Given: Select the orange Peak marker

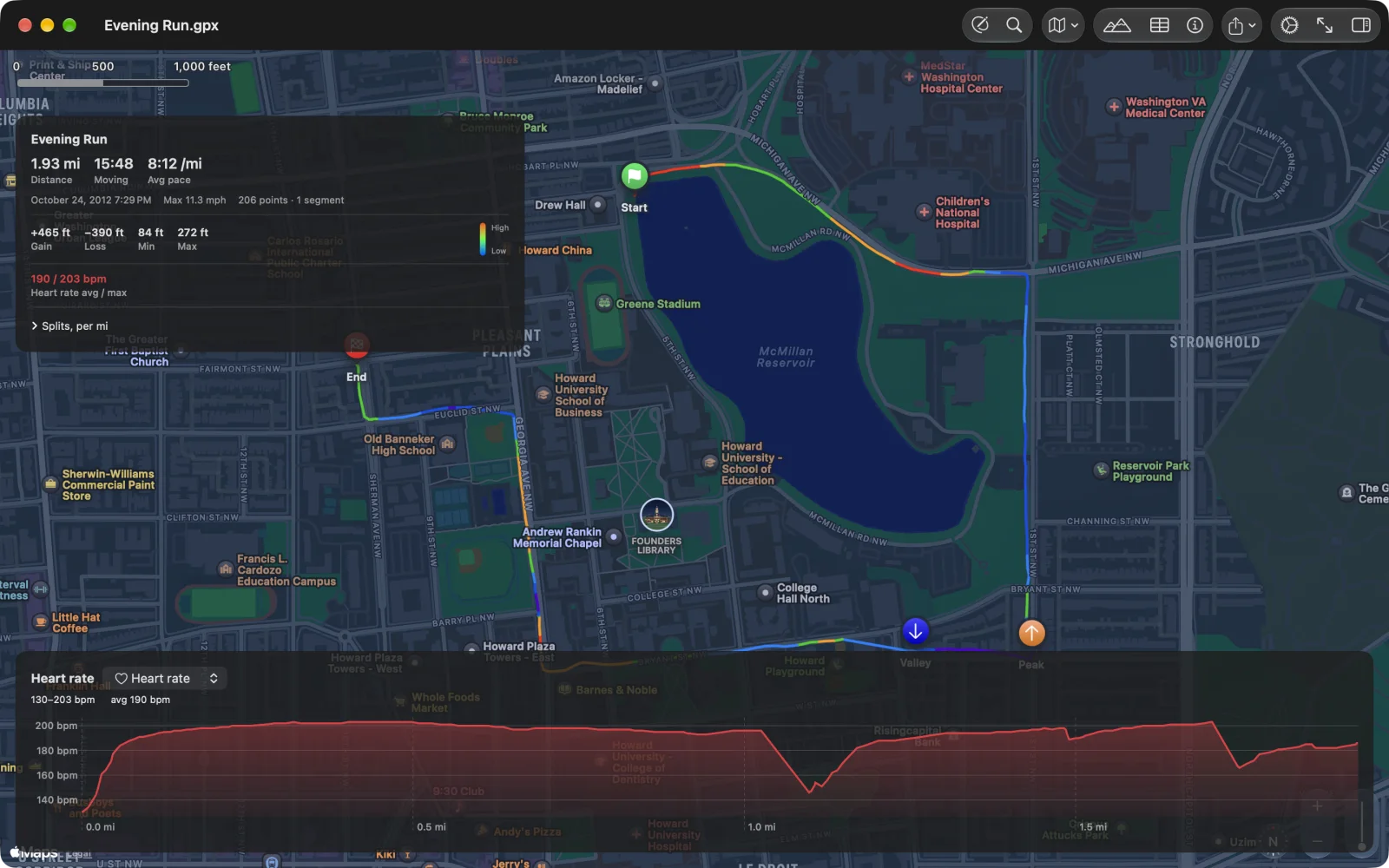Looking at the screenshot, I should point(1031,633).
